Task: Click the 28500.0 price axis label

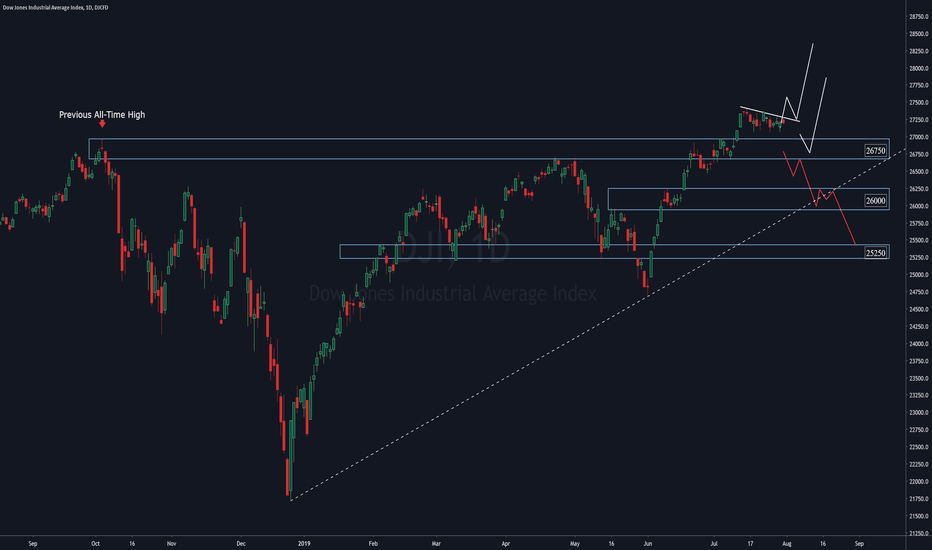Action: click(918, 34)
